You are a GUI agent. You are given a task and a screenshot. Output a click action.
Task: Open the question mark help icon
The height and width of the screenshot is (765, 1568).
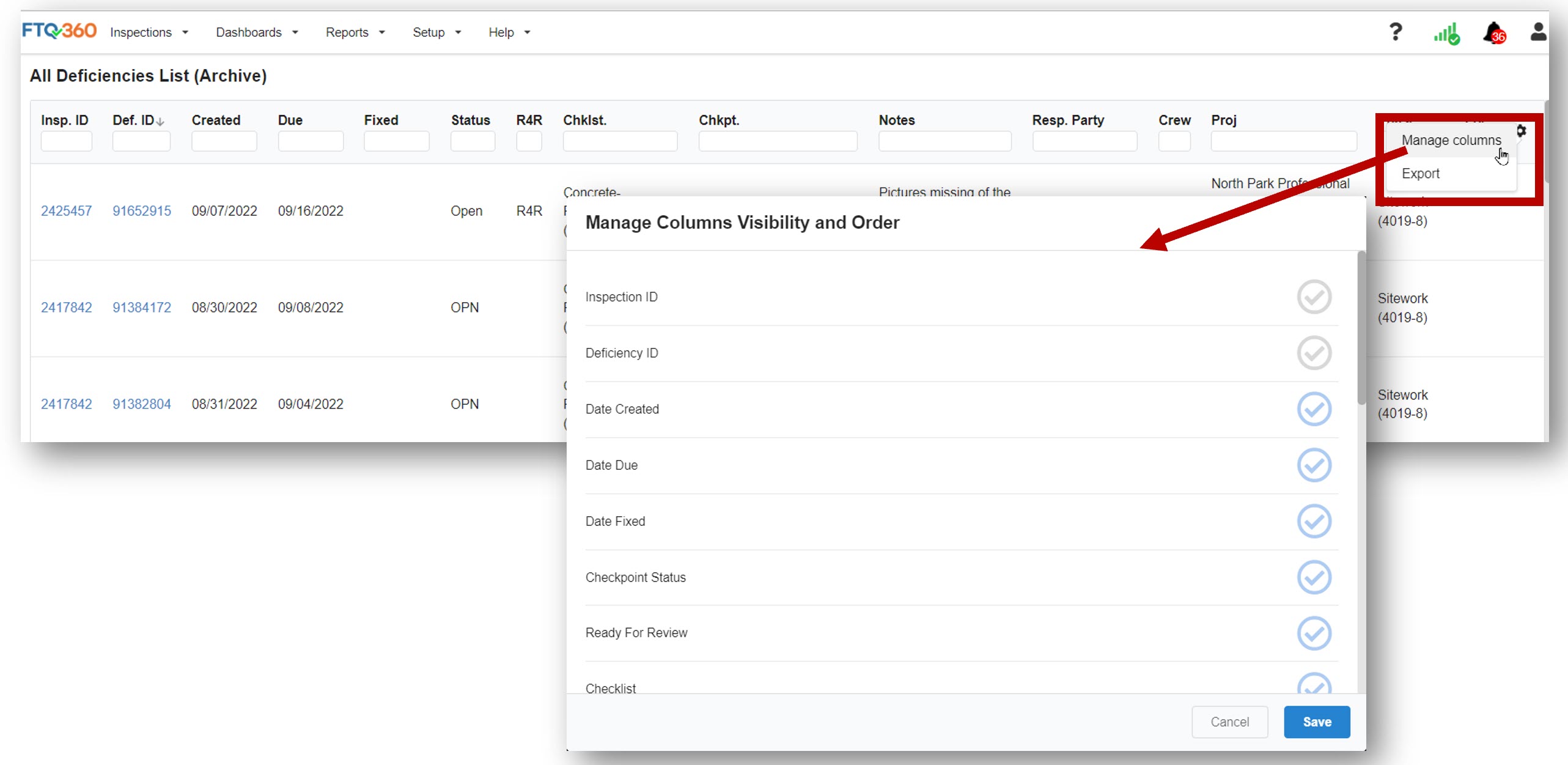click(x=1395, y=32)
